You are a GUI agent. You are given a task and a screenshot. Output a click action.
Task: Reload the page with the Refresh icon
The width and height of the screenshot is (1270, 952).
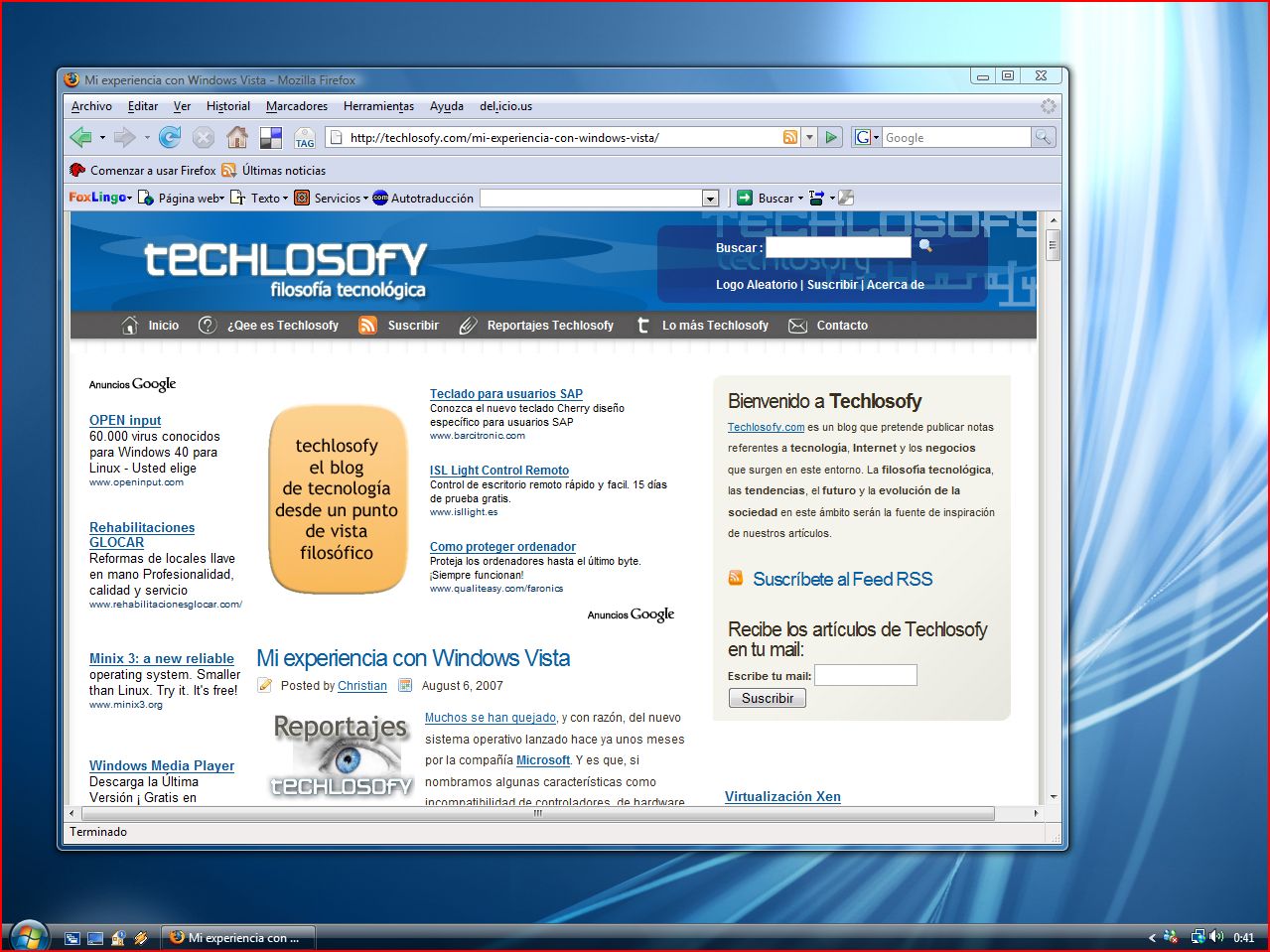pyautogui.click(x=170, y=137)
